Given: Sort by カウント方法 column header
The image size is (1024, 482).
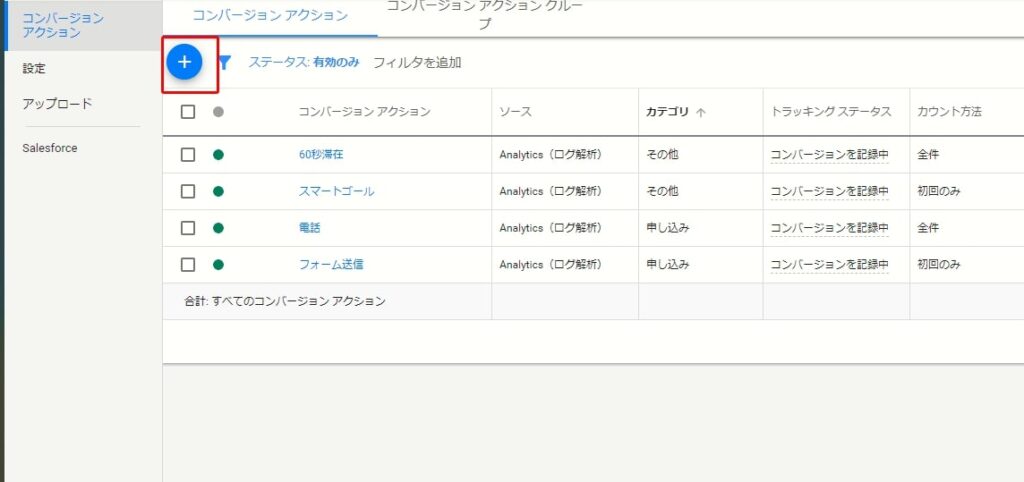Looking at the screenshot, I should coord(949,112).
